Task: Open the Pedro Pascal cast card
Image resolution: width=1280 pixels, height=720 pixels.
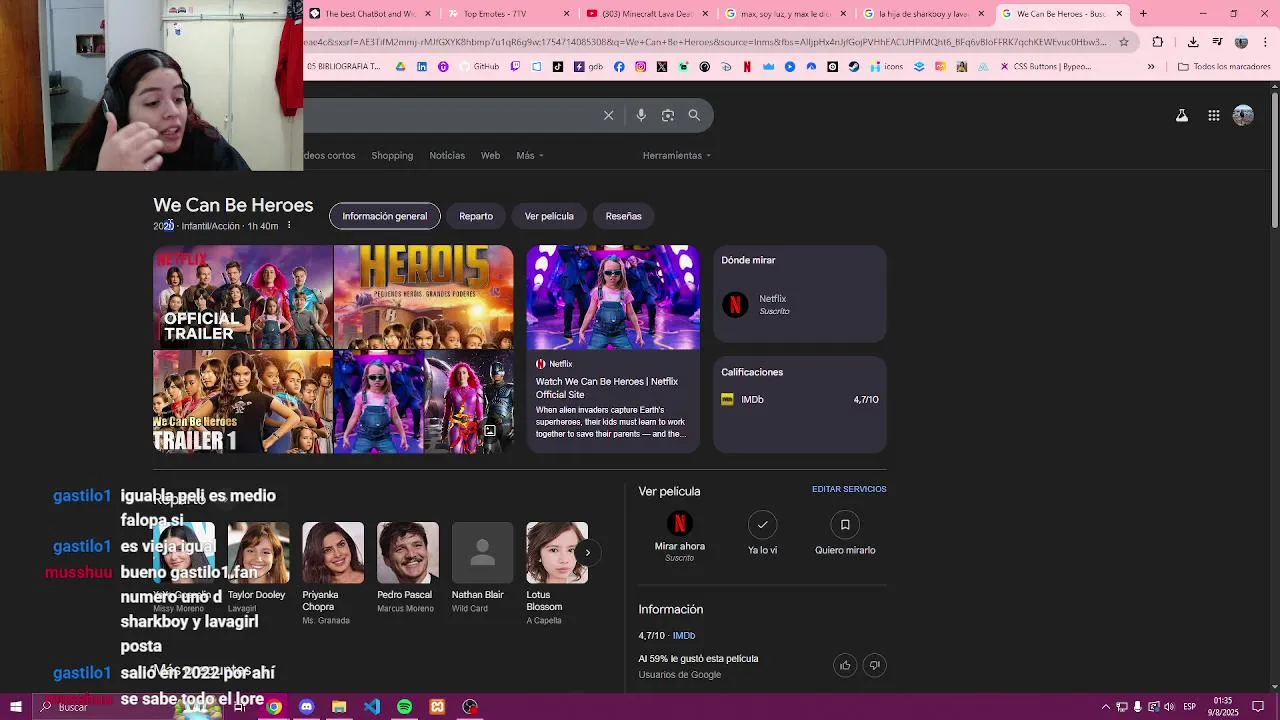Action: [407, 566]
